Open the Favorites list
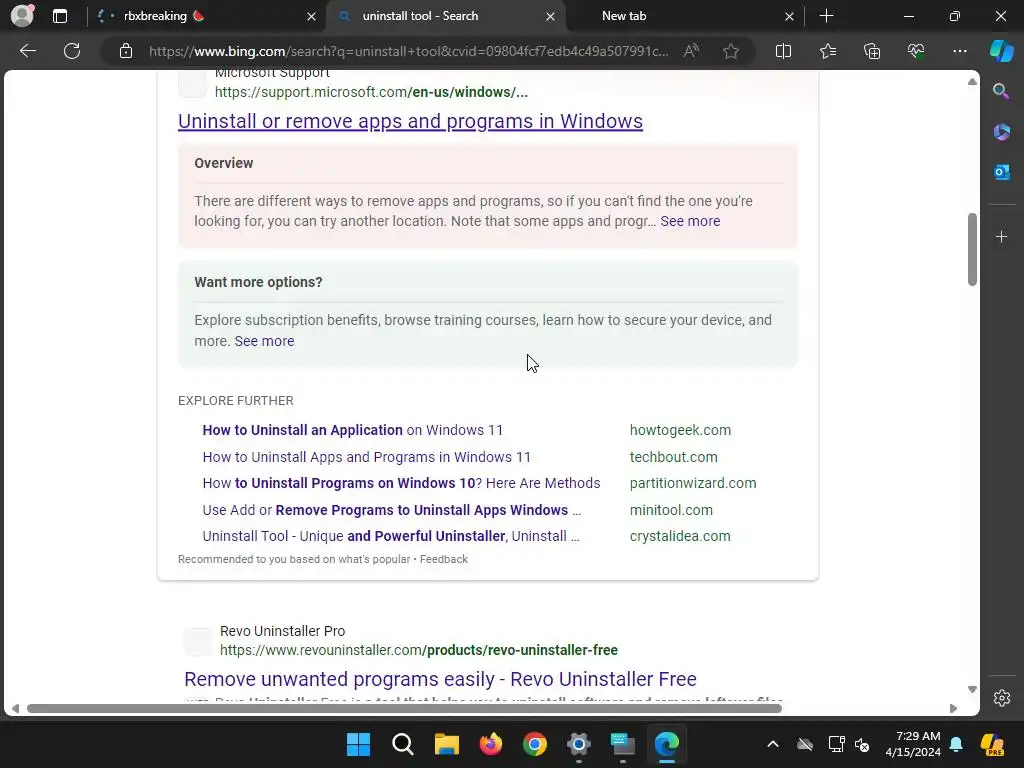Screen dimensions: 1024x768 coord(827,51)
